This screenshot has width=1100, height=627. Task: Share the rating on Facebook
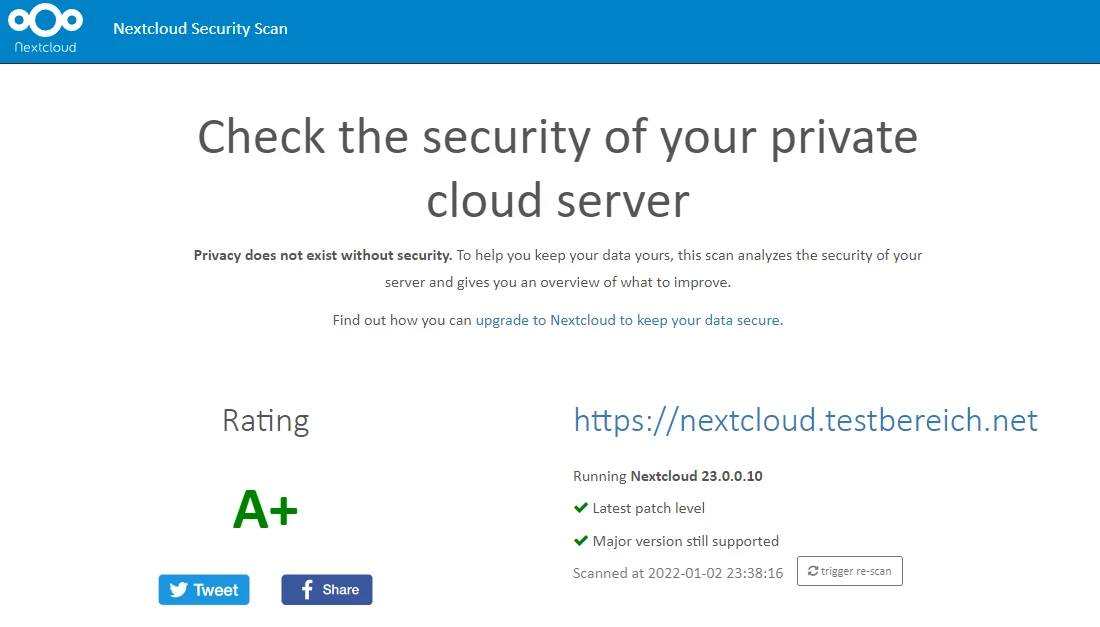(327, 590)
